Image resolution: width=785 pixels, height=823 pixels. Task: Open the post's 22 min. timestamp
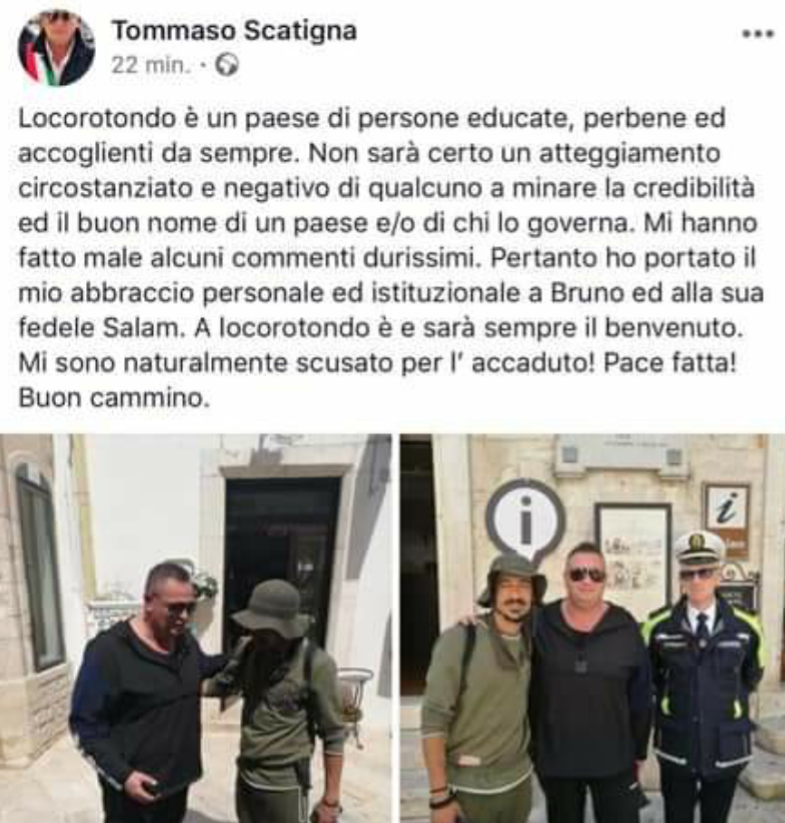point(150,66)
